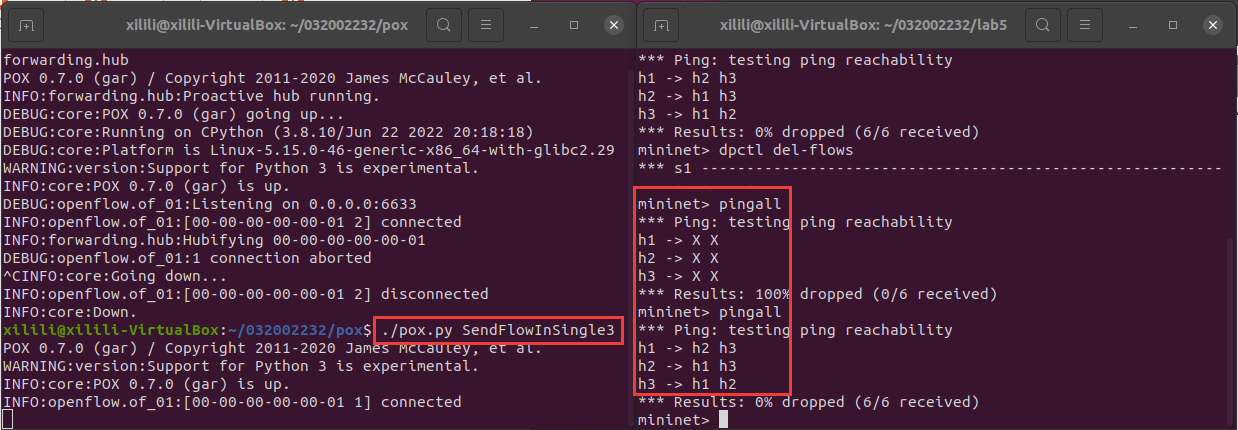Click the ./pox.py SendFlowInSingle3 command text
The width and height of the screenshot is (1238, 430).
click(499, 329)
